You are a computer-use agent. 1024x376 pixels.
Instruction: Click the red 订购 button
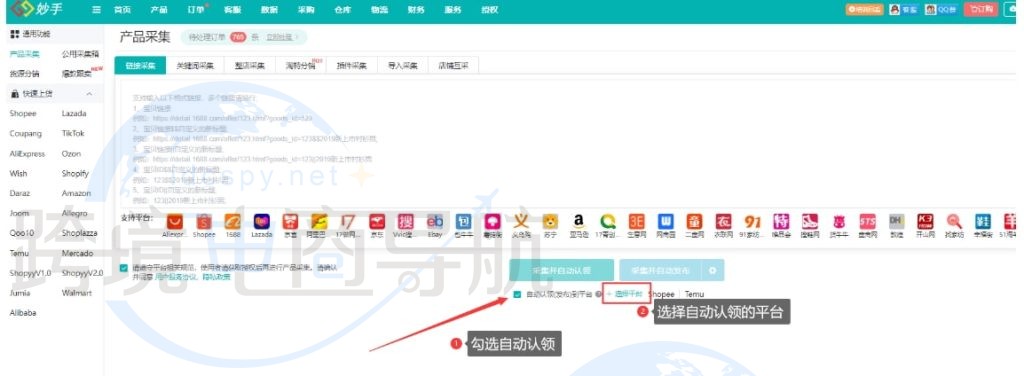(981, 10)
